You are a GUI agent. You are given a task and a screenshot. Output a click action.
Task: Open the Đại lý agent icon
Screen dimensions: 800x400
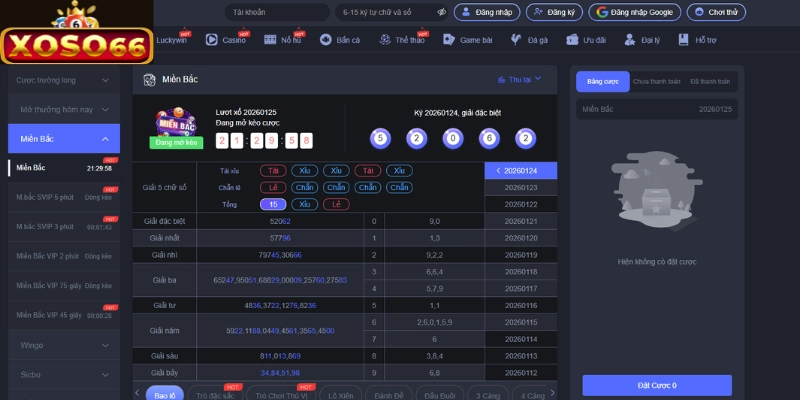[x=630, y=40]
